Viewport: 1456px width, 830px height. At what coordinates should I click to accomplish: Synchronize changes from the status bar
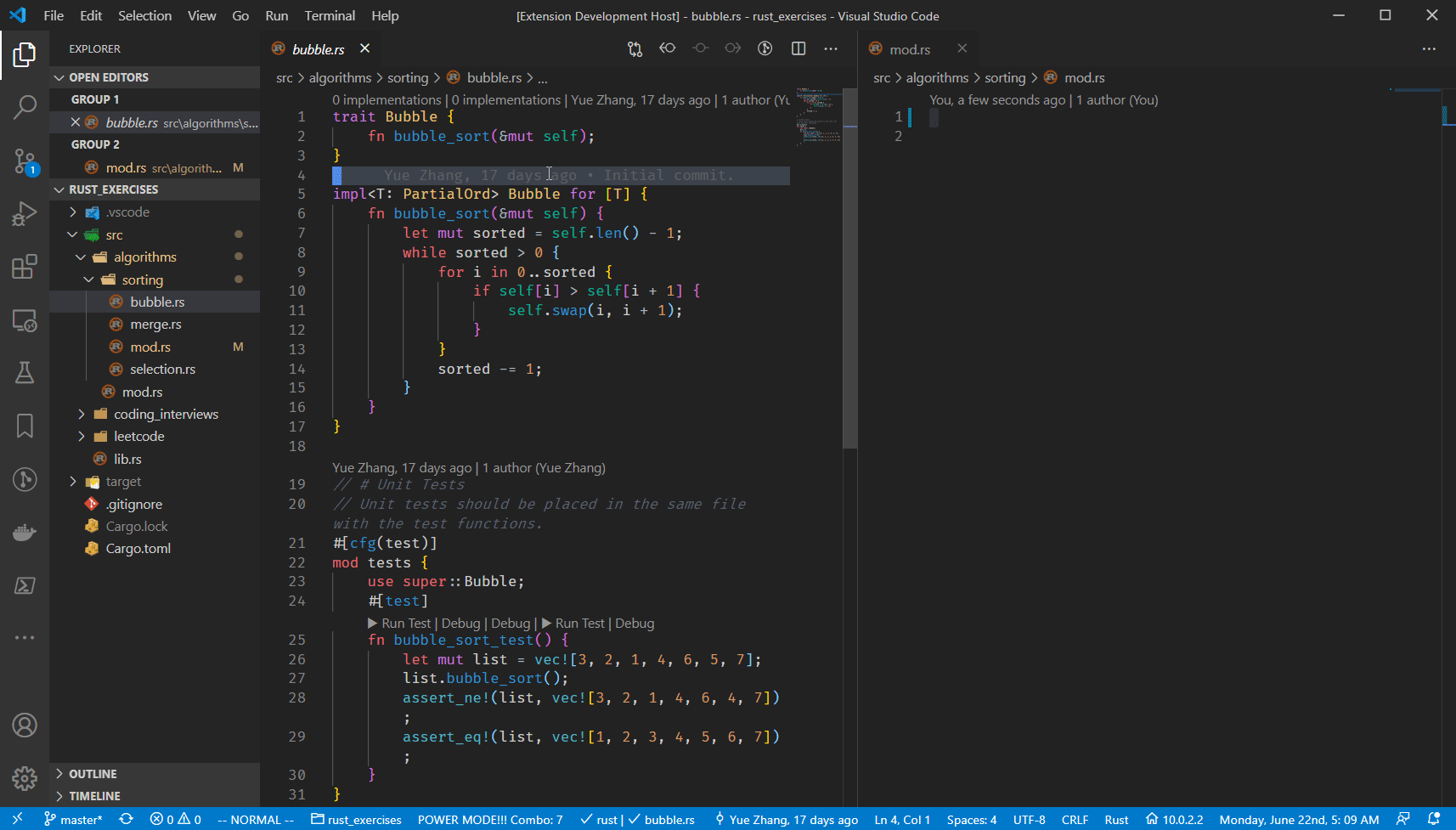click(x=126, y=819)
